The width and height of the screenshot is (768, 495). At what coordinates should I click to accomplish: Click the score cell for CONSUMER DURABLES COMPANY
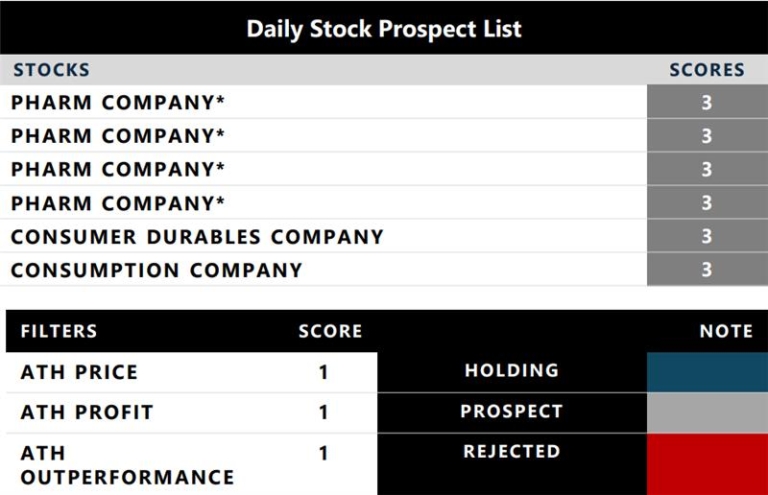click(x=707, y=237)
